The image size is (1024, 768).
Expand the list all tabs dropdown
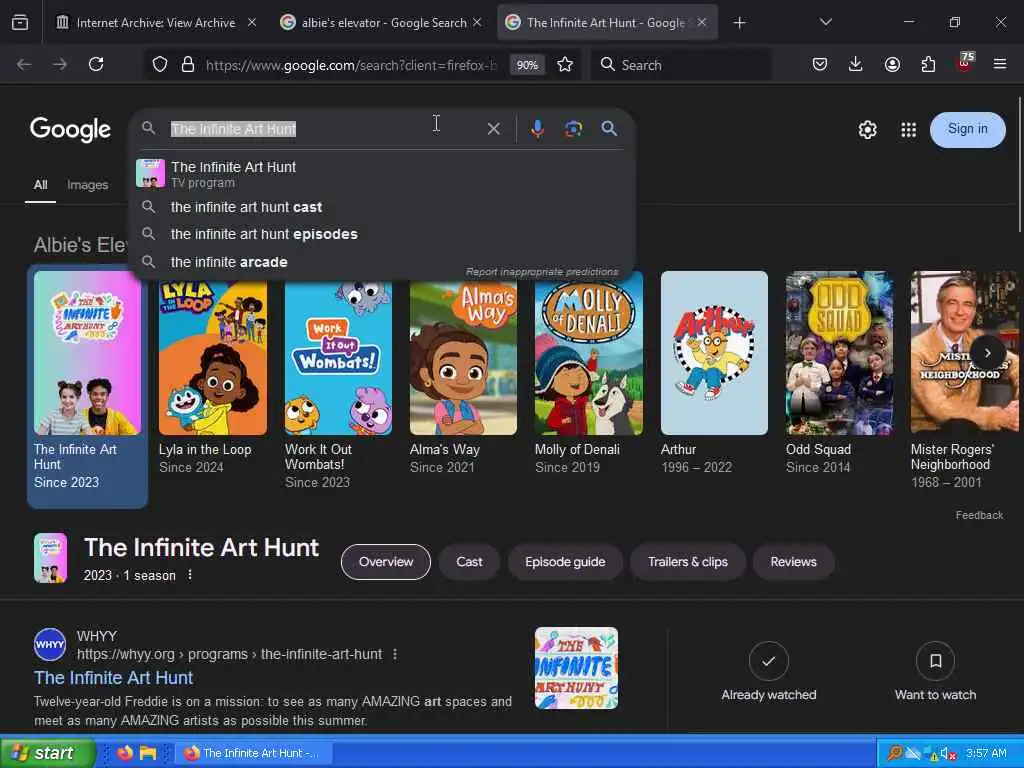(x=825, y=22)
